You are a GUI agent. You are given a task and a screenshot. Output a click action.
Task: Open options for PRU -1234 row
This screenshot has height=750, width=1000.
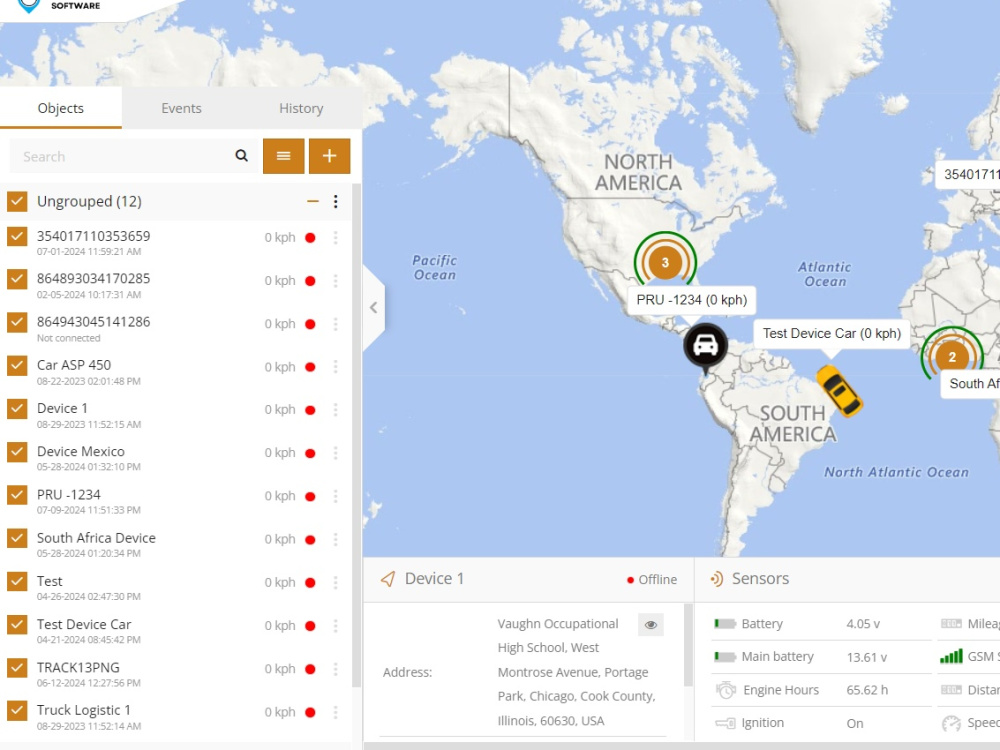click(335, 496)
